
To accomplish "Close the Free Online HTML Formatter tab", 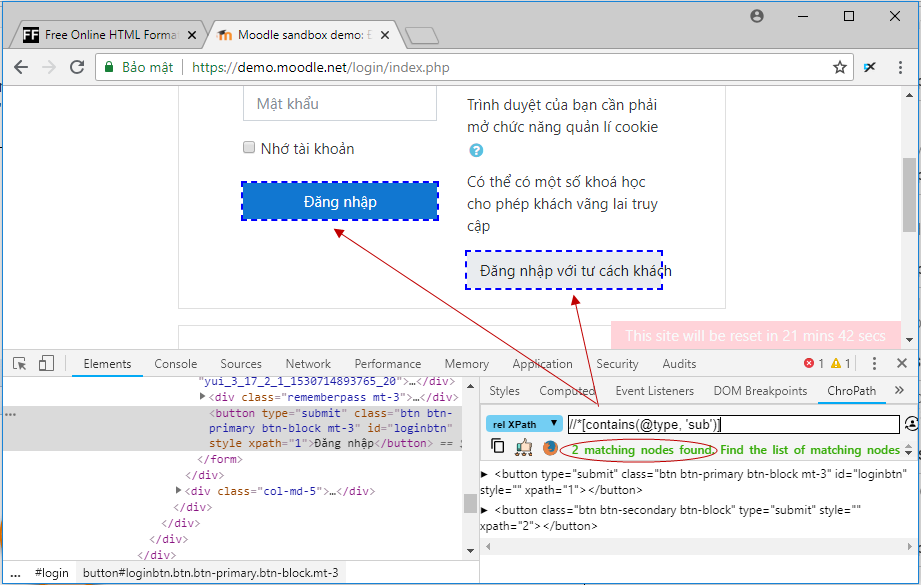I will click(x=191, y=35).
